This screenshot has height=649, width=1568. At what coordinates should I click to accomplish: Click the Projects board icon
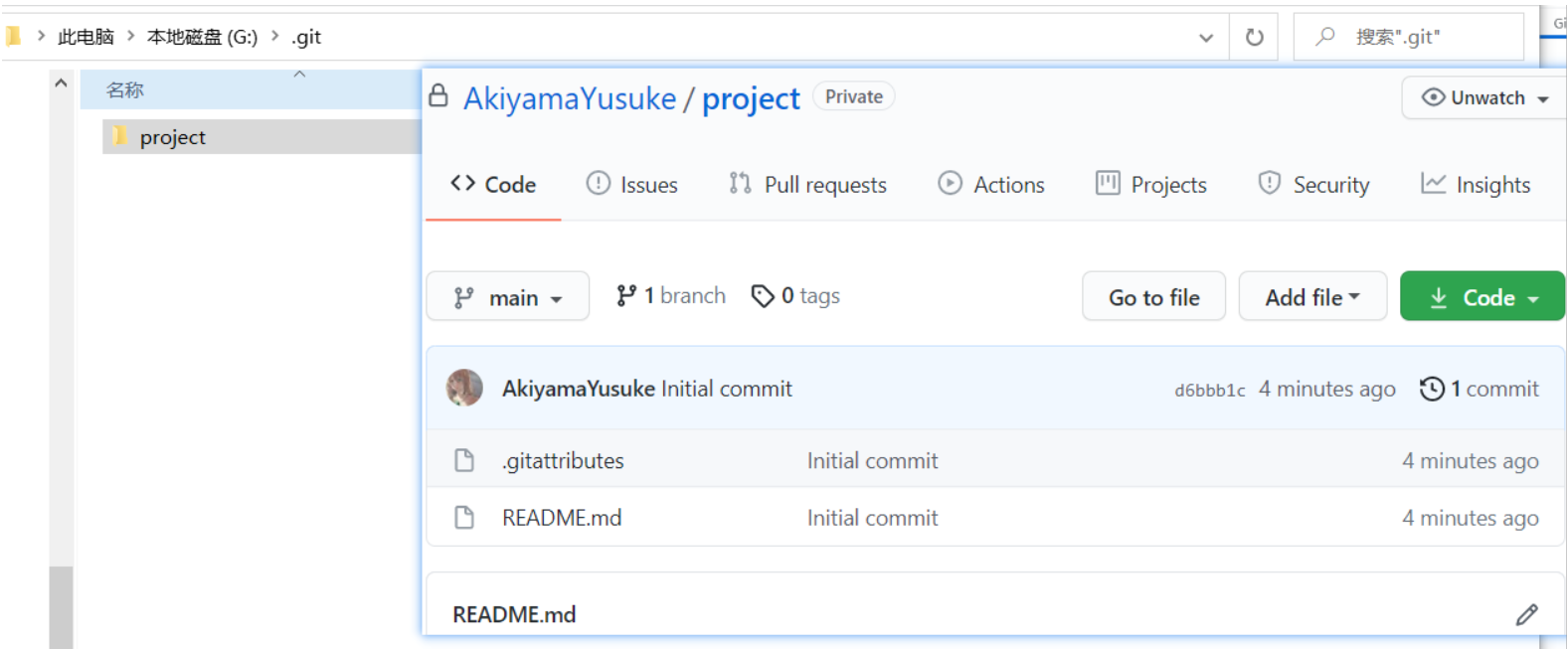1108,183
